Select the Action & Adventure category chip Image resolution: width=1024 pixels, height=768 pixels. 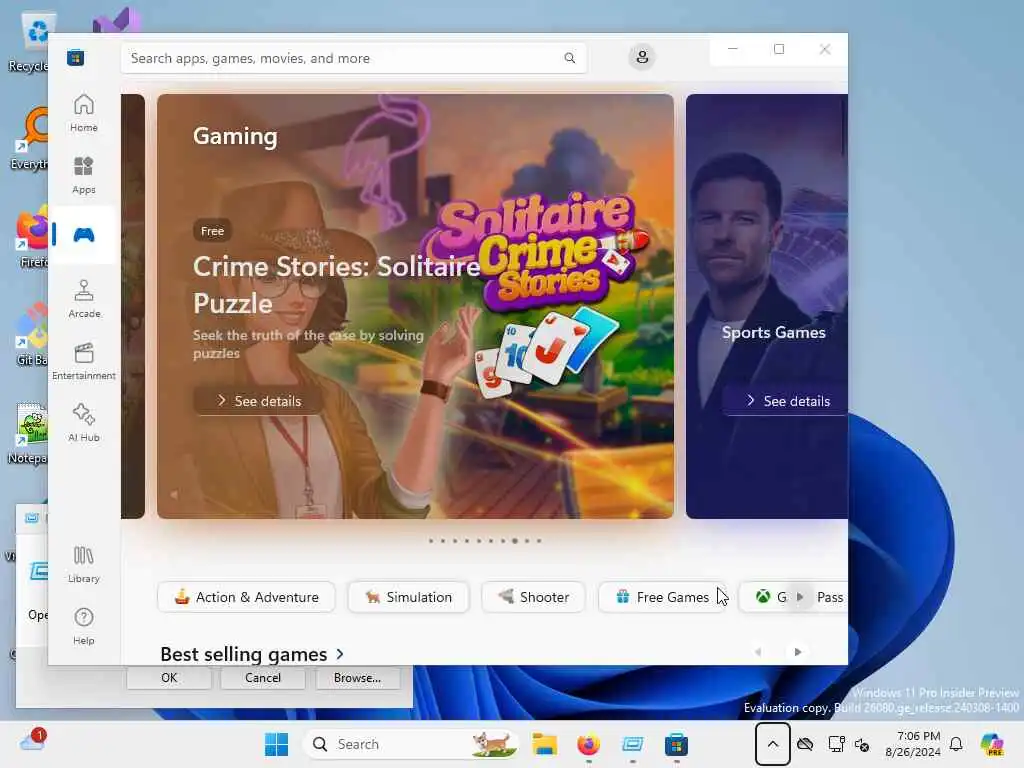point(246,597)
